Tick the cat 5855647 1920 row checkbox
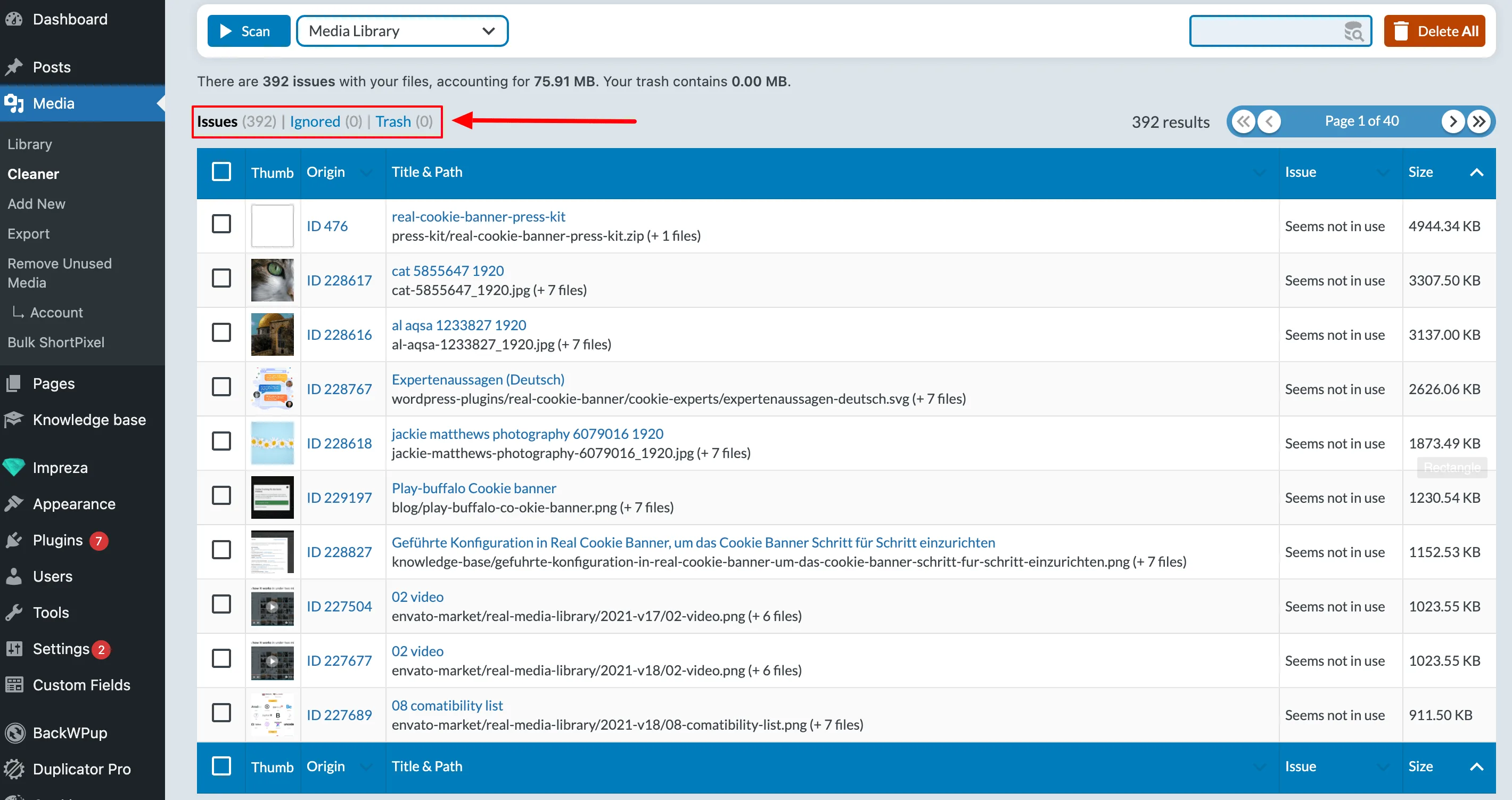 (x=221, y=279)
